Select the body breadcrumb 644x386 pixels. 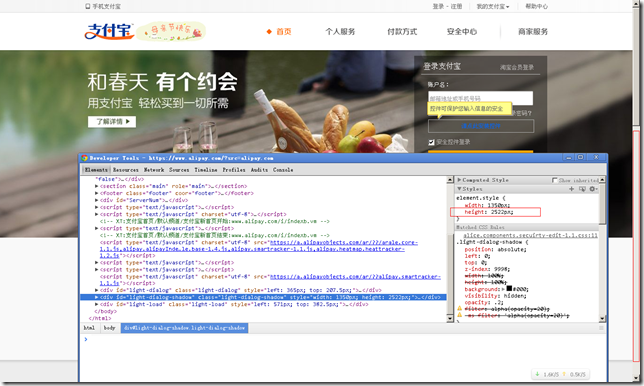coord(109,328)
